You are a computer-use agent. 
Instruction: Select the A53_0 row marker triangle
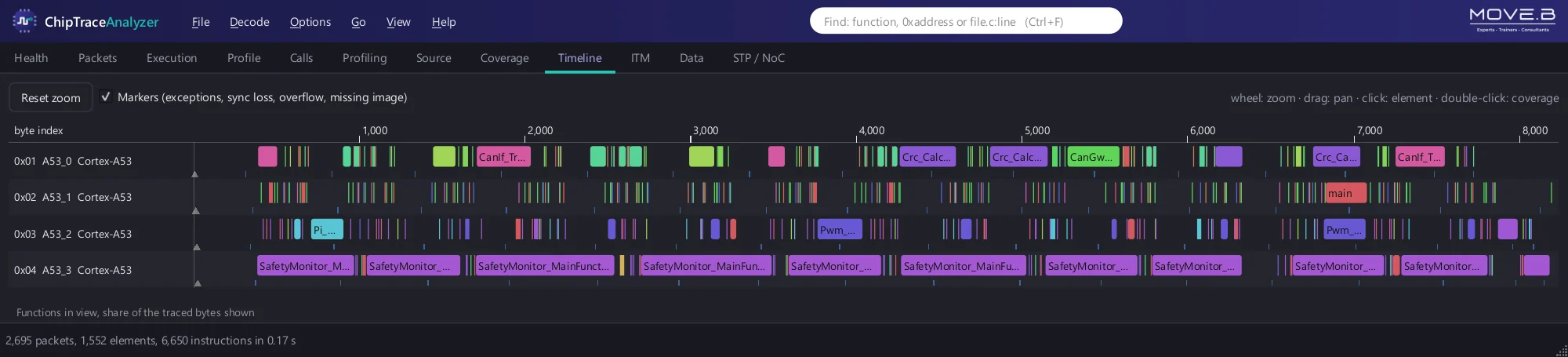point(195,174)
